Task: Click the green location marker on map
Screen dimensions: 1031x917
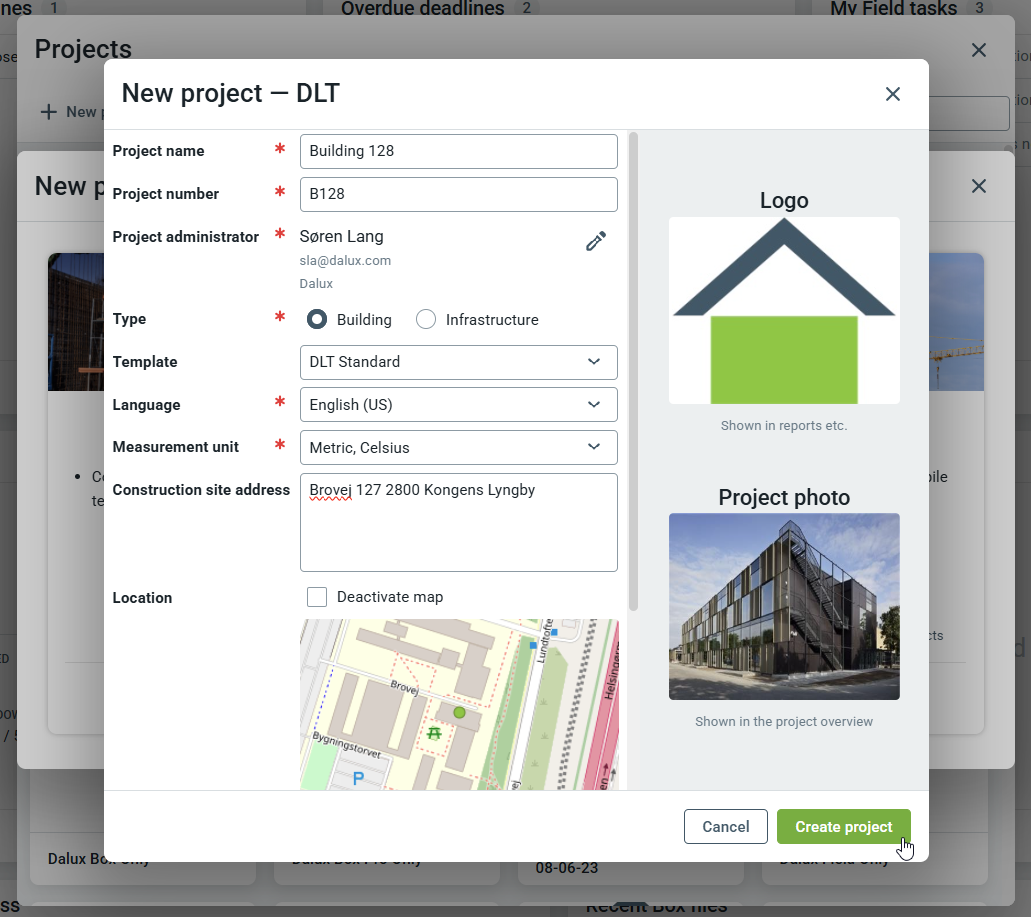Action: (459, 712)
